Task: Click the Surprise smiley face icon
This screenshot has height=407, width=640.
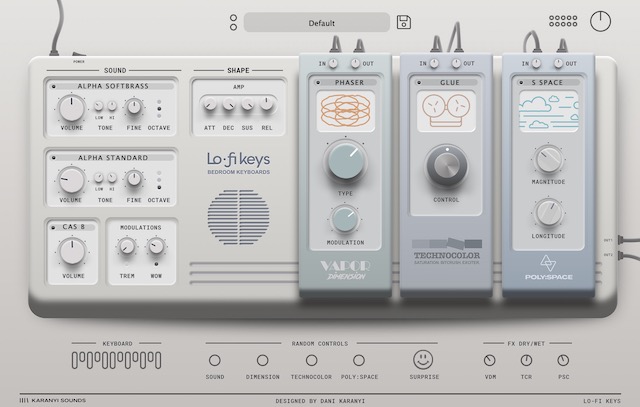Action: point(425,358)
